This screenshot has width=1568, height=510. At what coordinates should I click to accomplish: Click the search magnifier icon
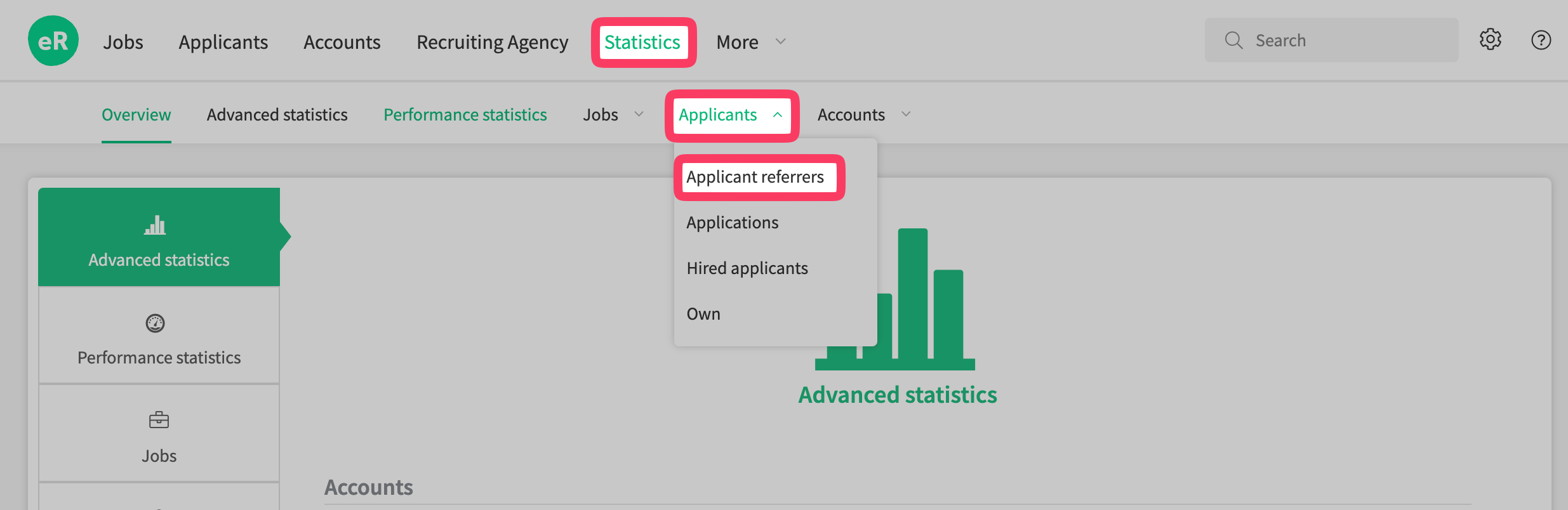click(1233, 41)
